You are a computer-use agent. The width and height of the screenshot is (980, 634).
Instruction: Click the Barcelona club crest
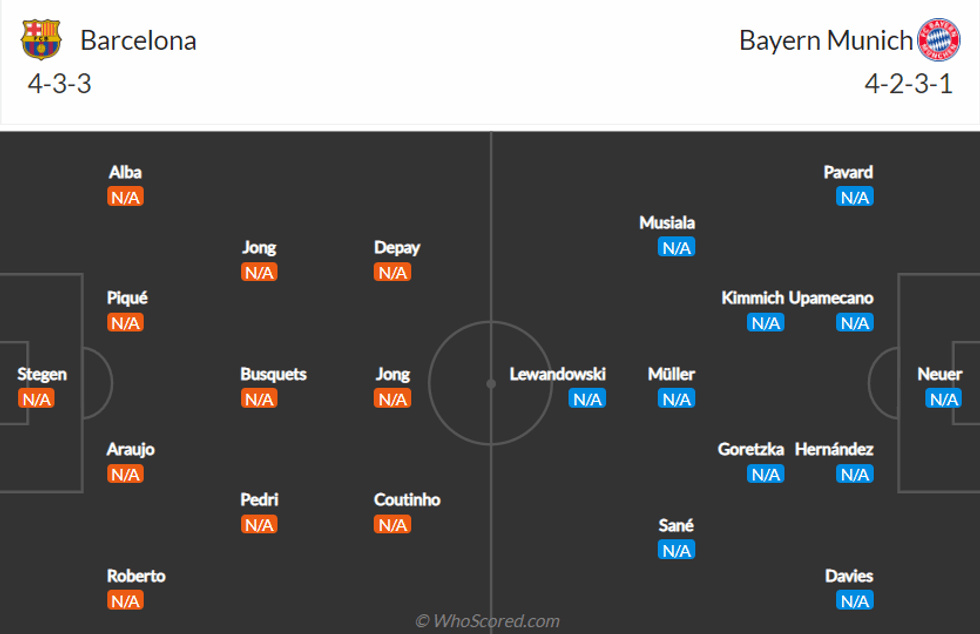[41, 40]
